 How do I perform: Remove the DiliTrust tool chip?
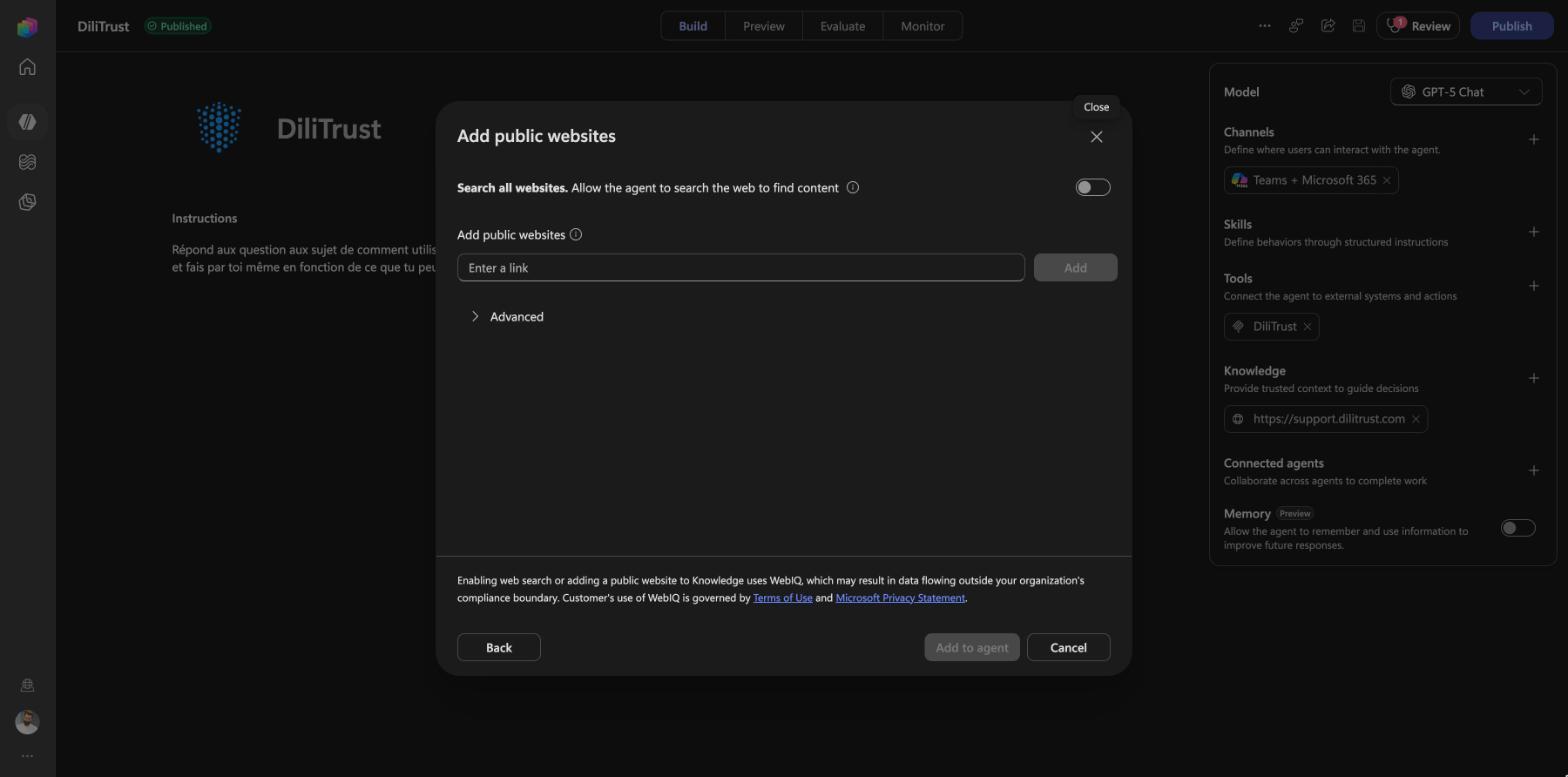(1307, 326)
